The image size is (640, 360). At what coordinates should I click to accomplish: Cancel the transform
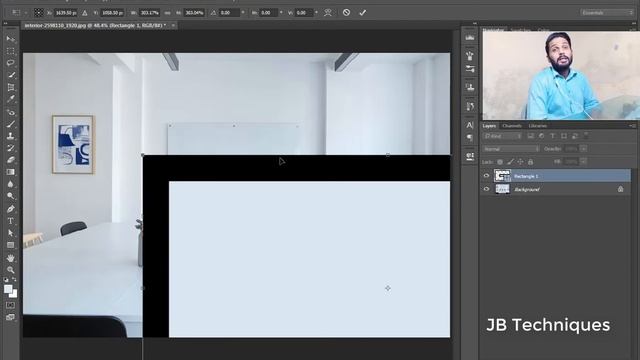tap(346, 13)
